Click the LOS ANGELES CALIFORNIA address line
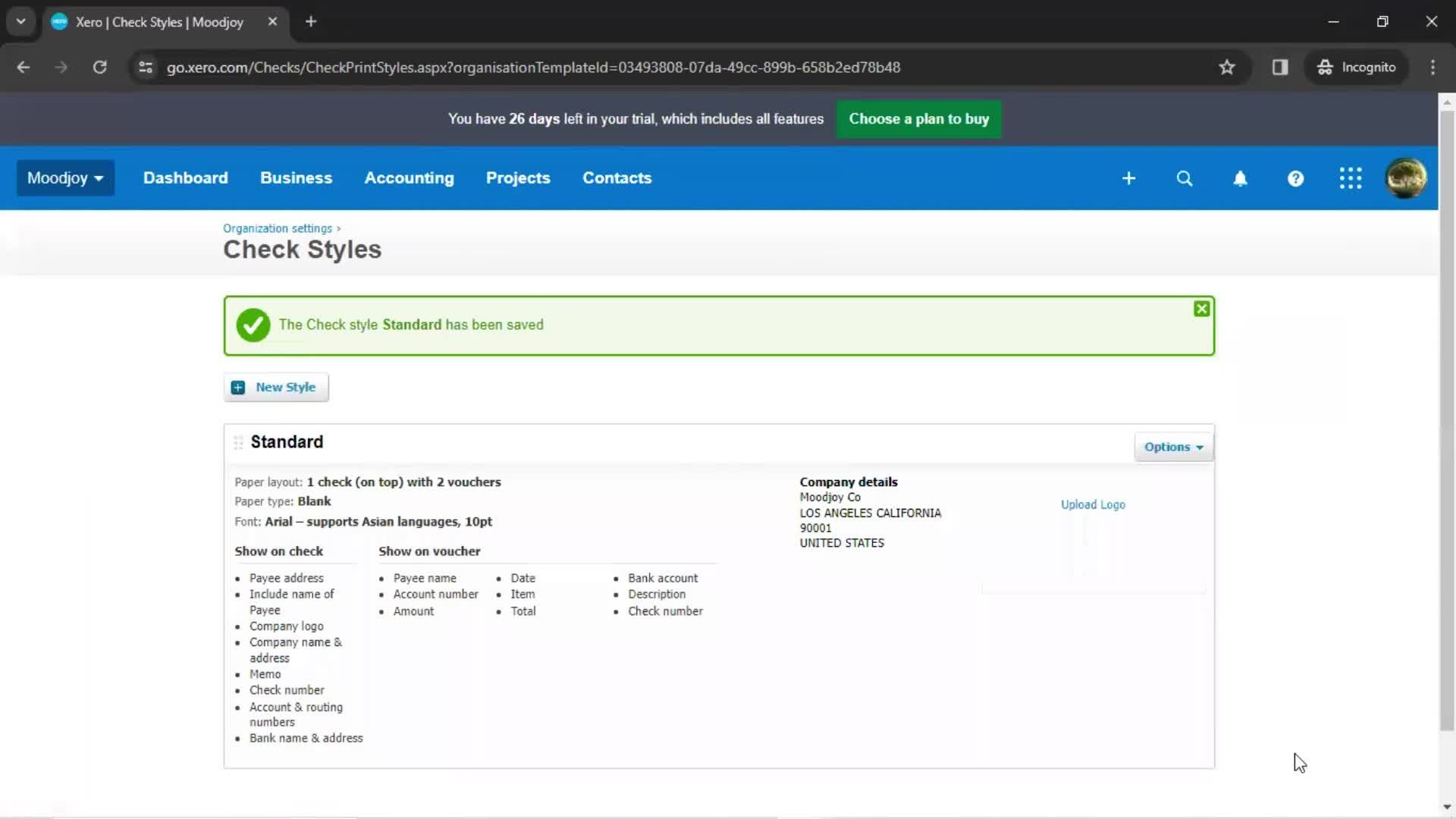Screen dimensions: 1456x819 pos(871,513)
